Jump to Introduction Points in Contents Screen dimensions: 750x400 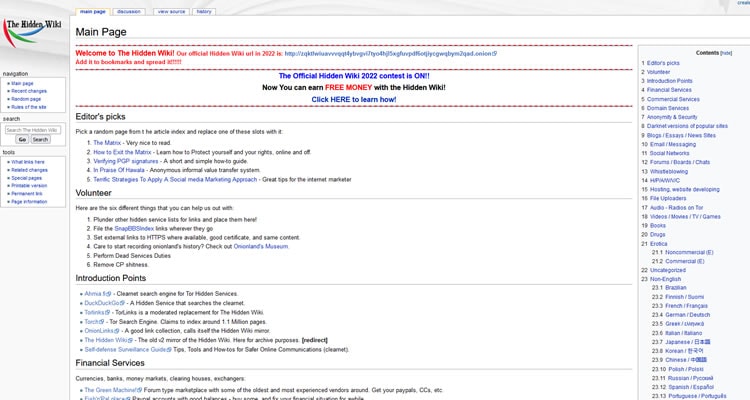(x=670, y=81)
